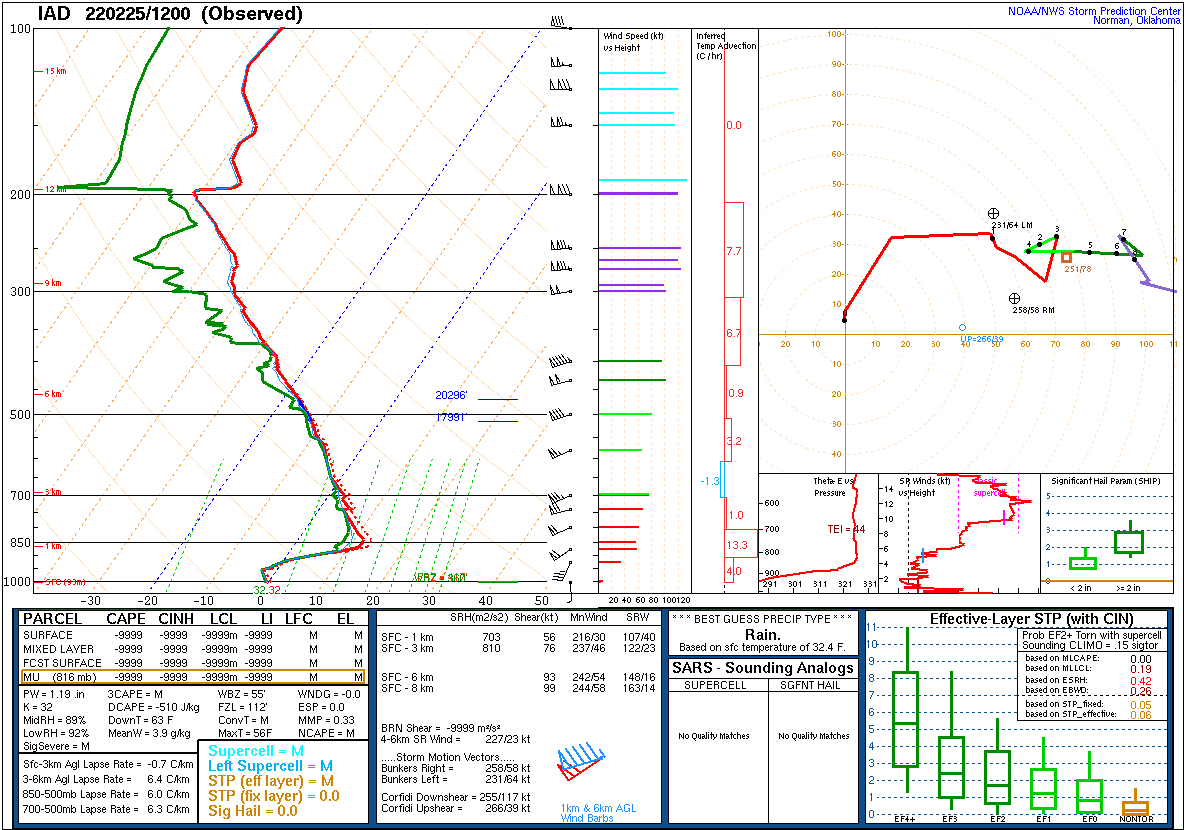The image size is (1186, 830).
Task: Click the 'SUPERCELL' analog column header
Action: pyautogui.click(x=715, y=685)
